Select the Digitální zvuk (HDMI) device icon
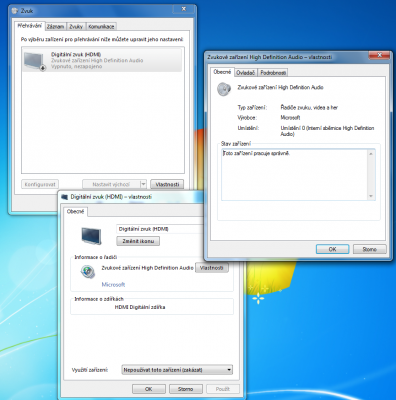The image size is (396, 400). (x=35, y=61)
